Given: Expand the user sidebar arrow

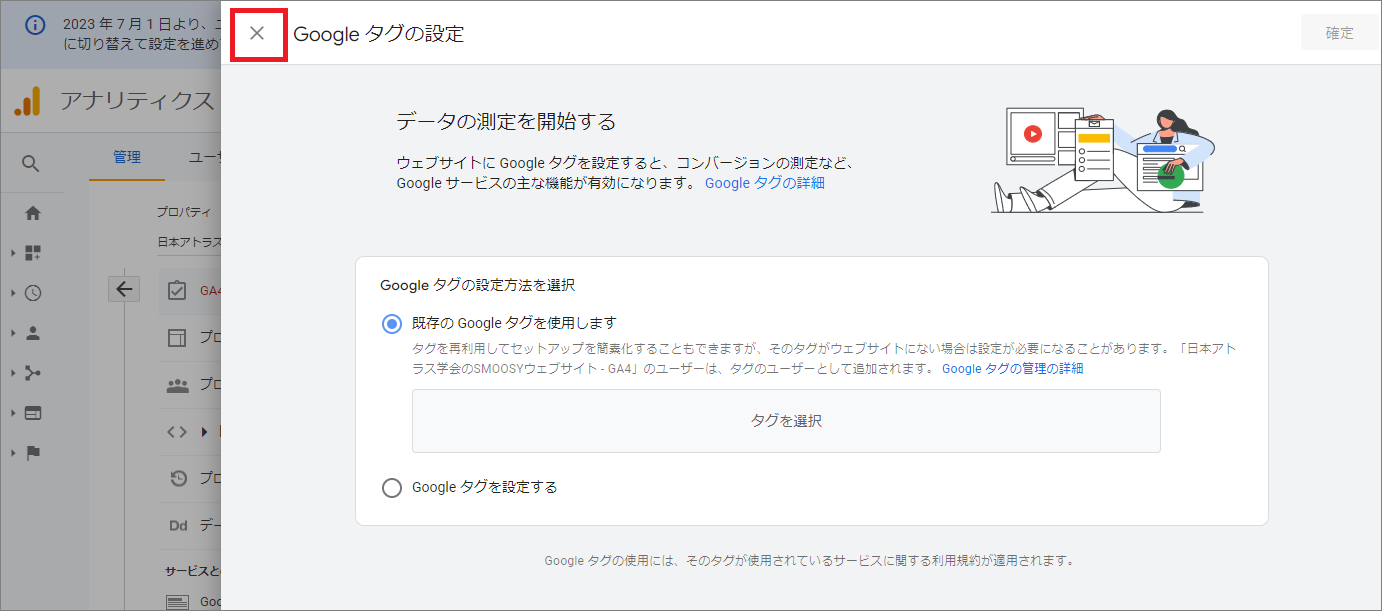Looking at the screenshot, I should [13, 333].
